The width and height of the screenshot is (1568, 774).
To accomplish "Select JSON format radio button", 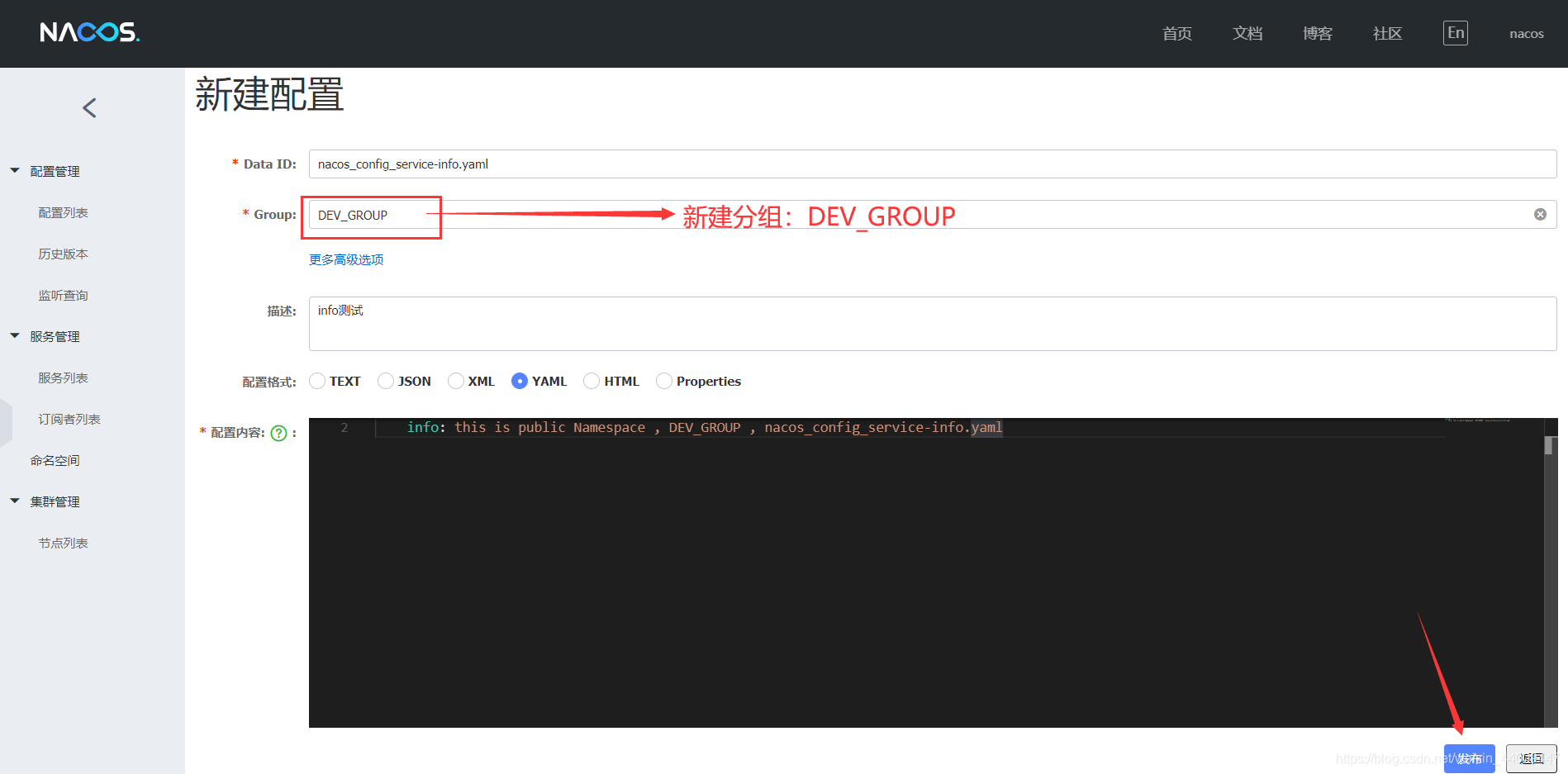I will (386, 381).
